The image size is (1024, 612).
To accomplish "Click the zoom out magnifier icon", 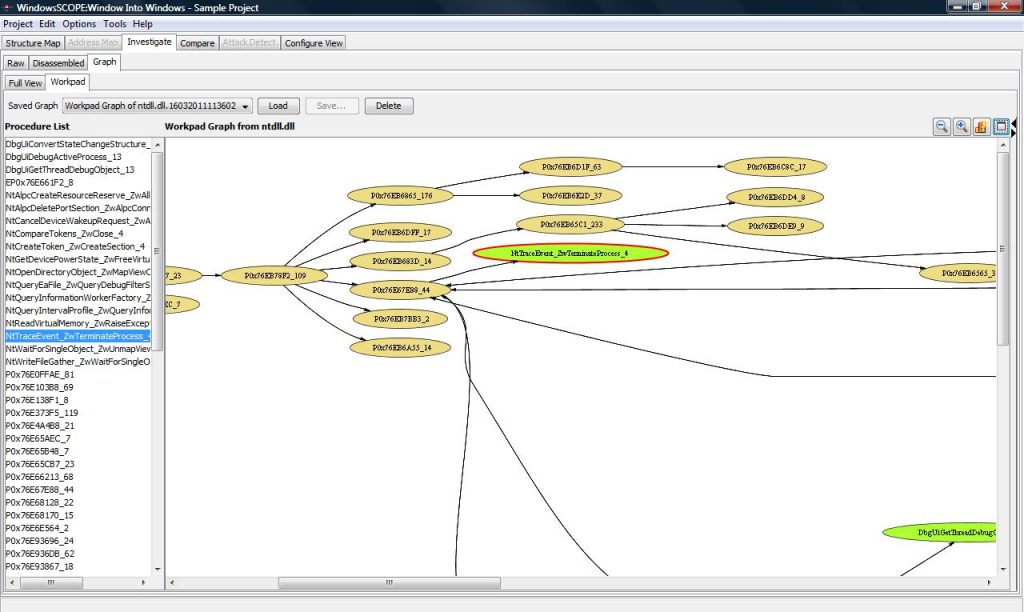I will 941,127.
